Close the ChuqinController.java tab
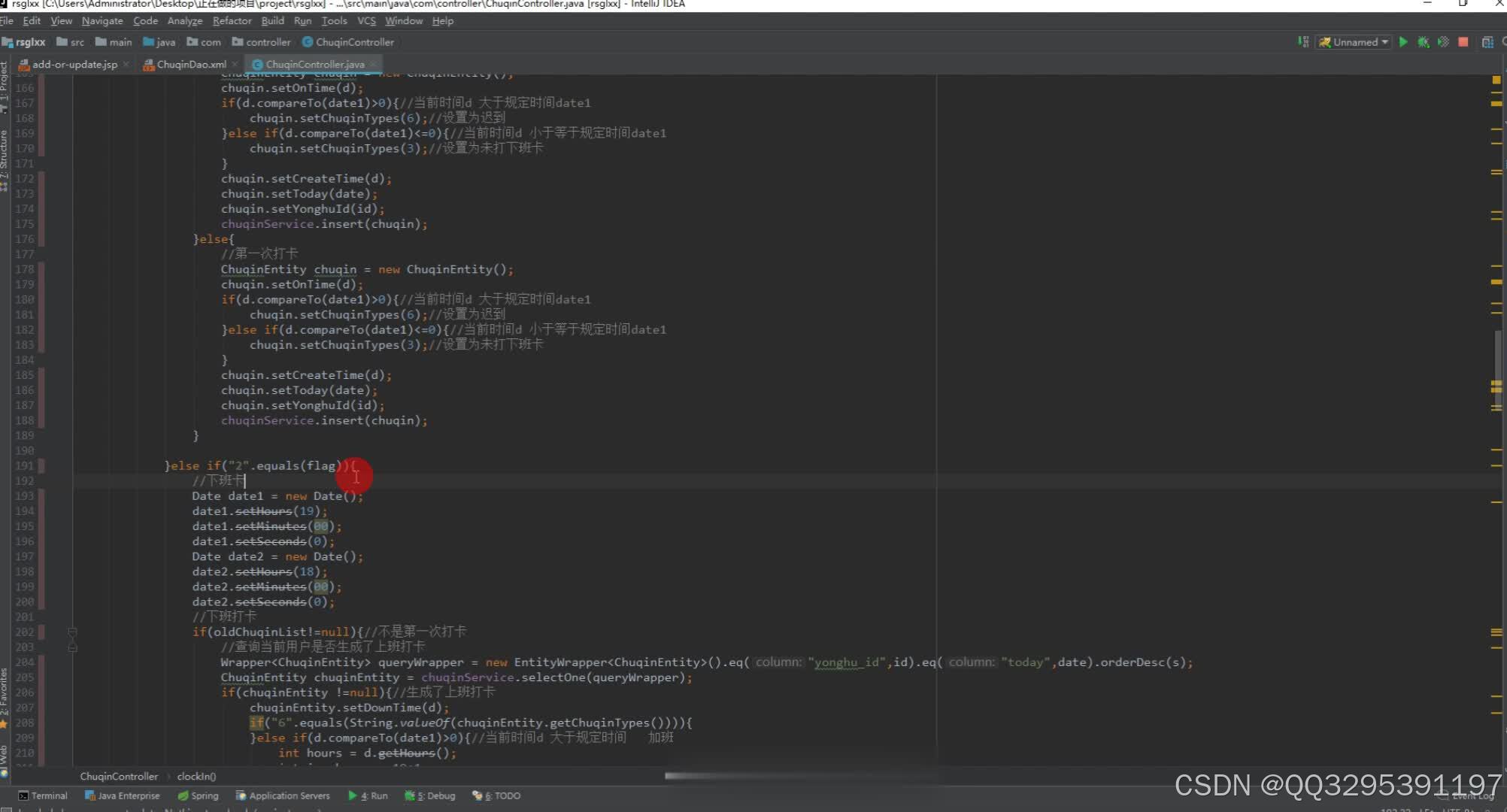Screen dimensions: 1507x812 373,64
